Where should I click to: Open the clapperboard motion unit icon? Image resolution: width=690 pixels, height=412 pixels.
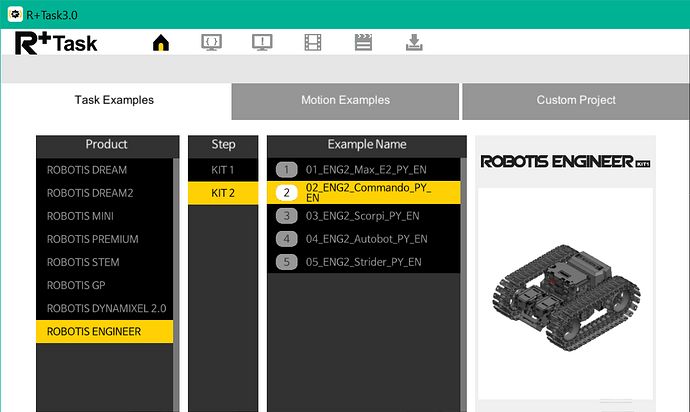[x=363, y=43]
